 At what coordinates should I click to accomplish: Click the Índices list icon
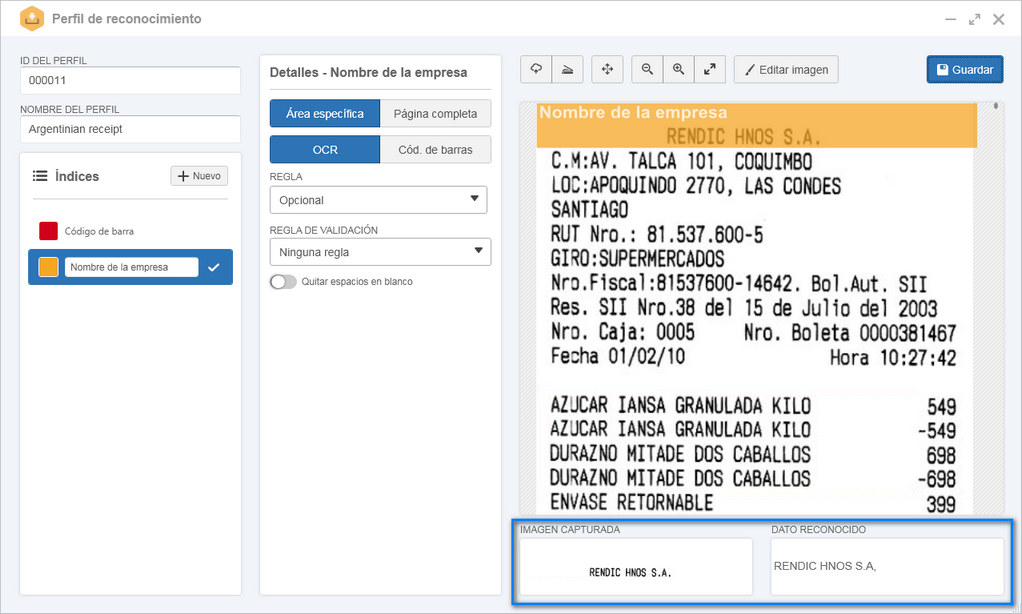click(x=40, y=176)
